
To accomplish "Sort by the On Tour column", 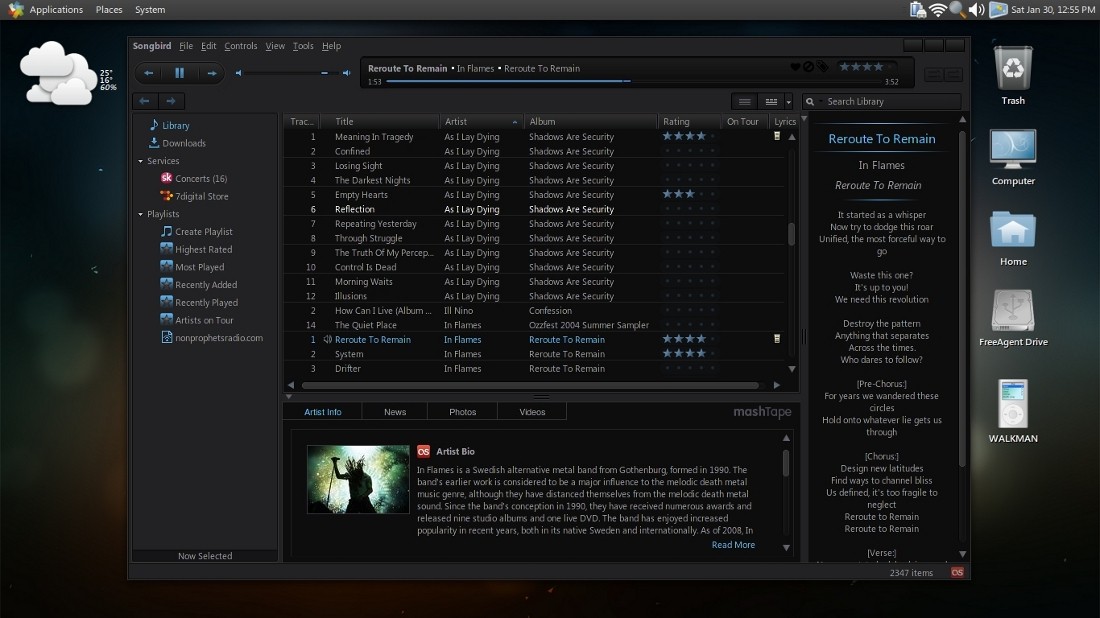I will click(742, 121).
